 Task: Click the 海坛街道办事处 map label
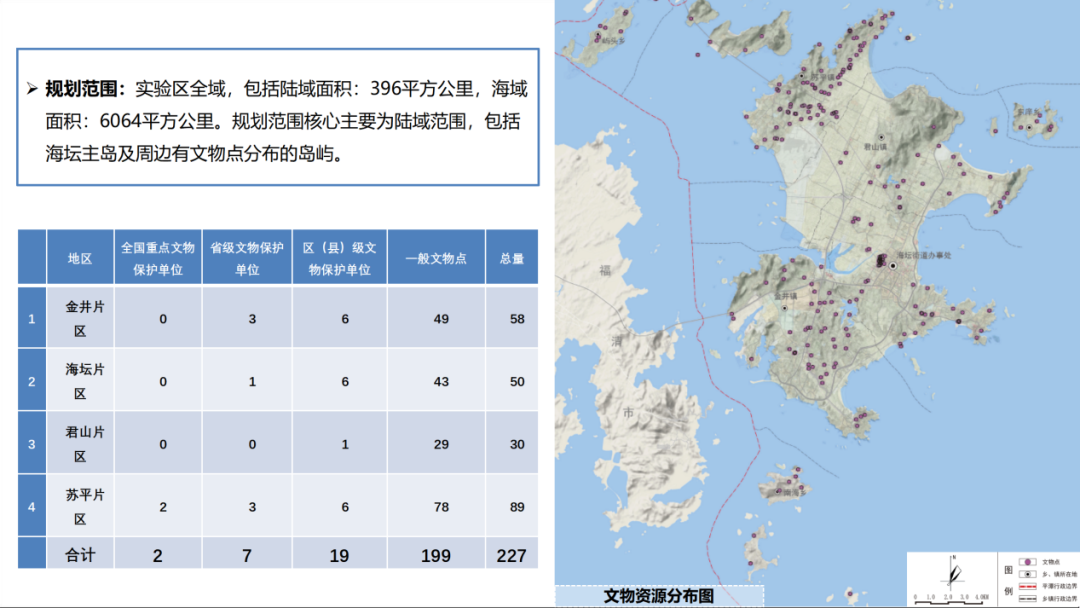924,255
